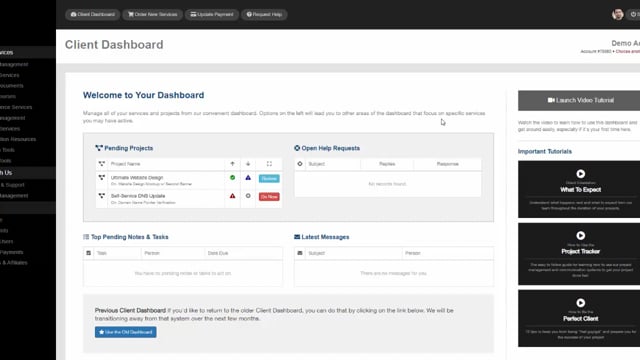Launch Video Tutorial button
This screenshot has width=640, height=360.
tap(580, 100)
